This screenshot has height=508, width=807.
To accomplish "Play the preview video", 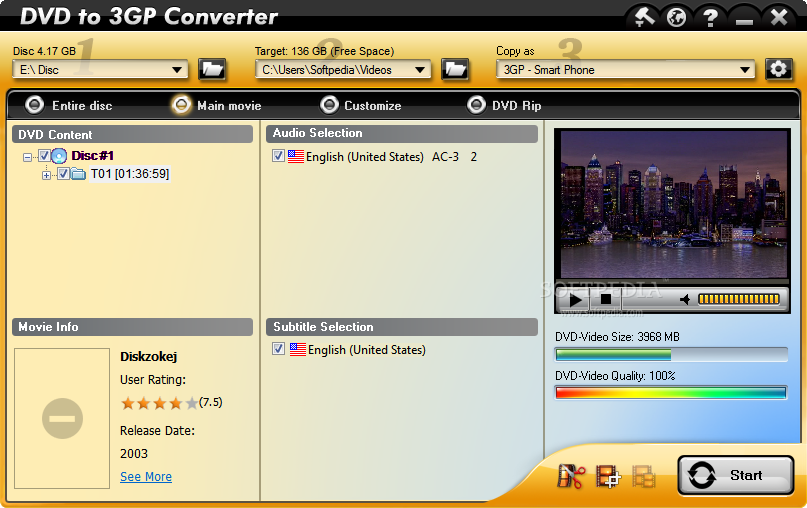I will click(x=575, y=300).
